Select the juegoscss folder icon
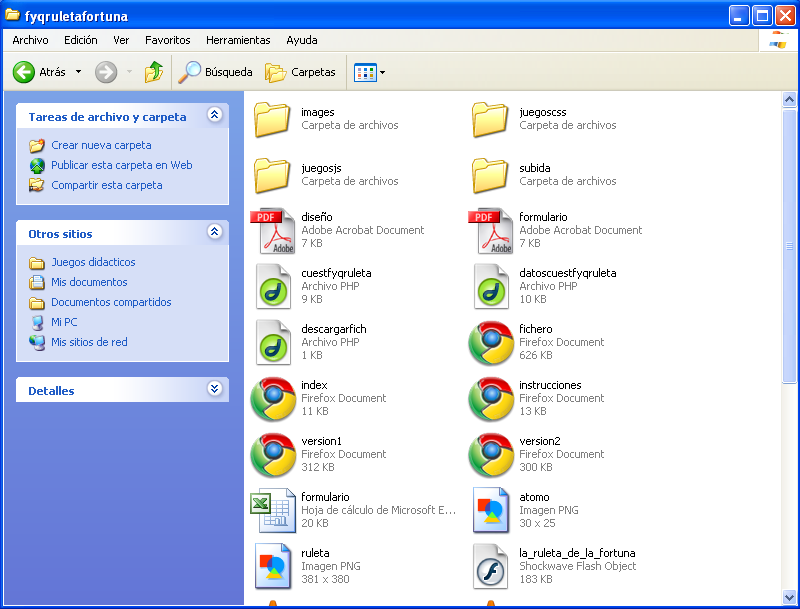The image size is (800, 609). 490,119
